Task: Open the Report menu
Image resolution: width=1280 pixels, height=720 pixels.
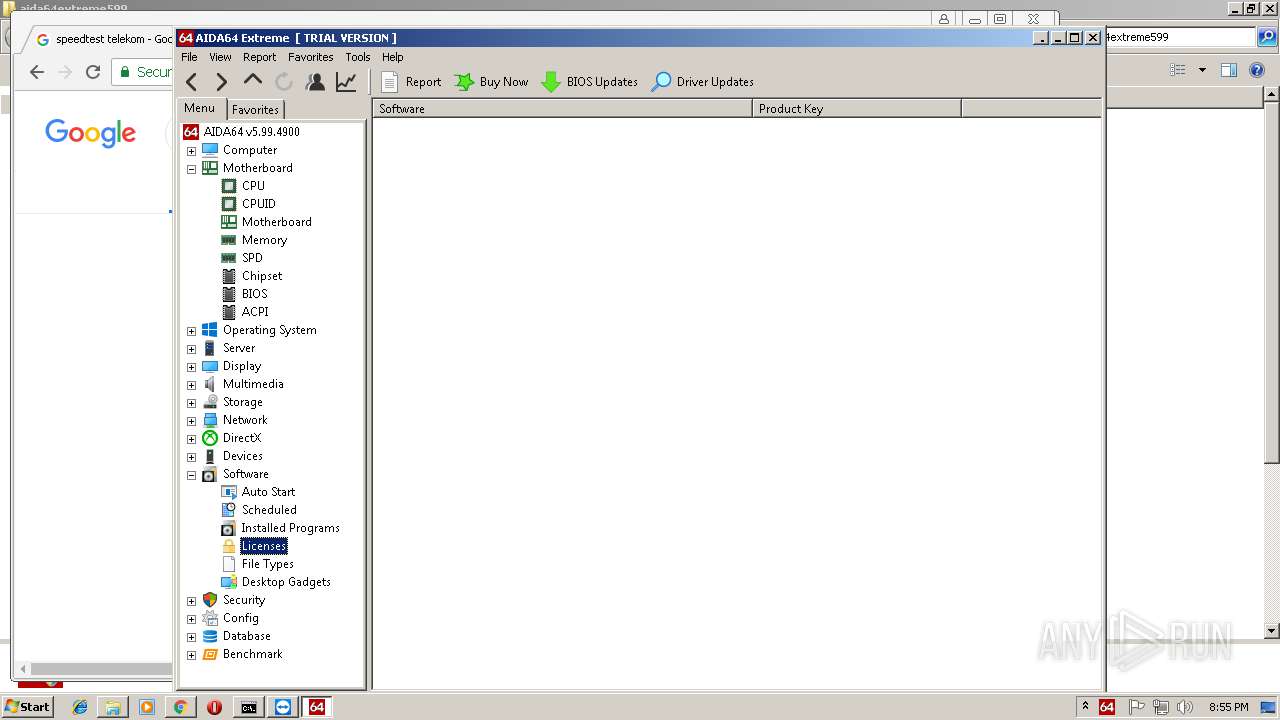Action: (259, 57)
